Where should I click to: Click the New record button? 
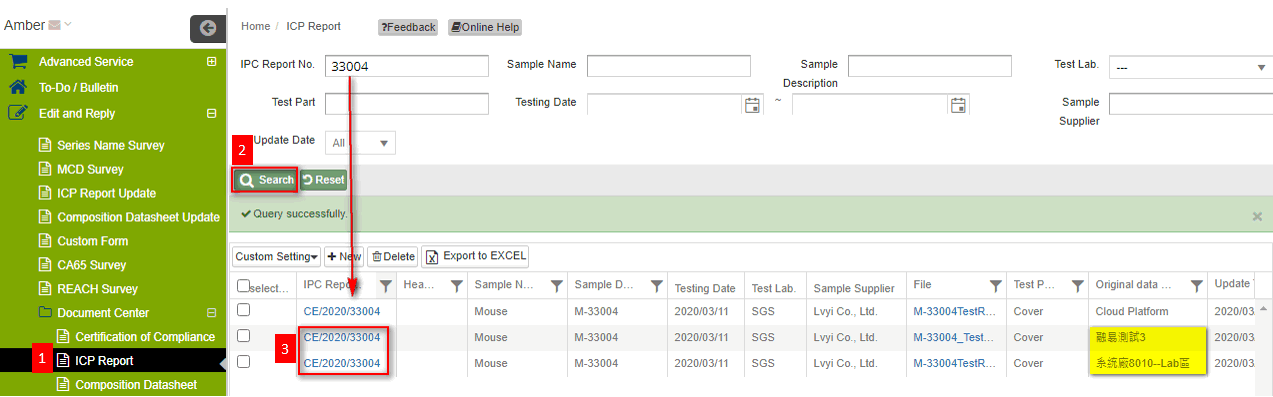344,257
